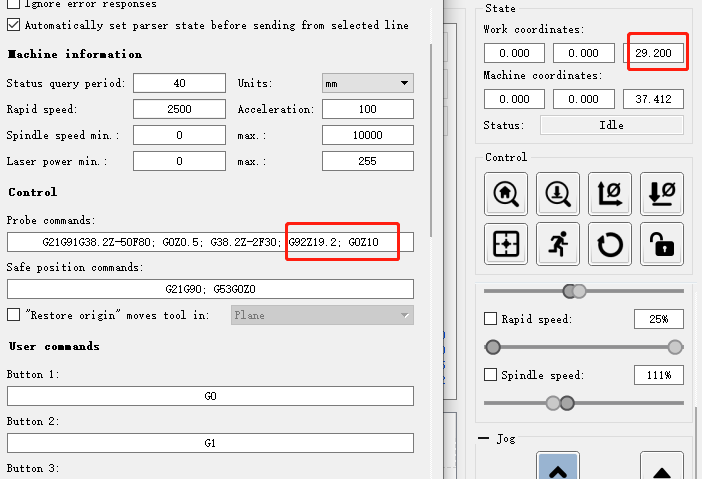
Task: Click the Spindle speed 111% value box
Action: (x=659, y=375)
